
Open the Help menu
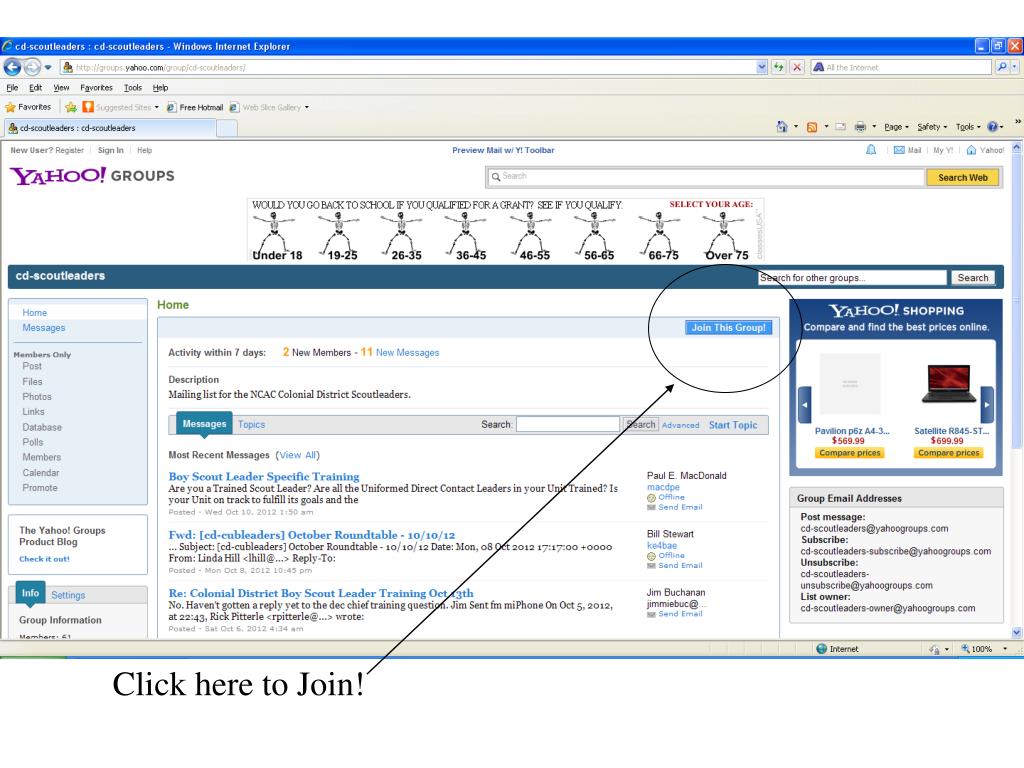161,88
